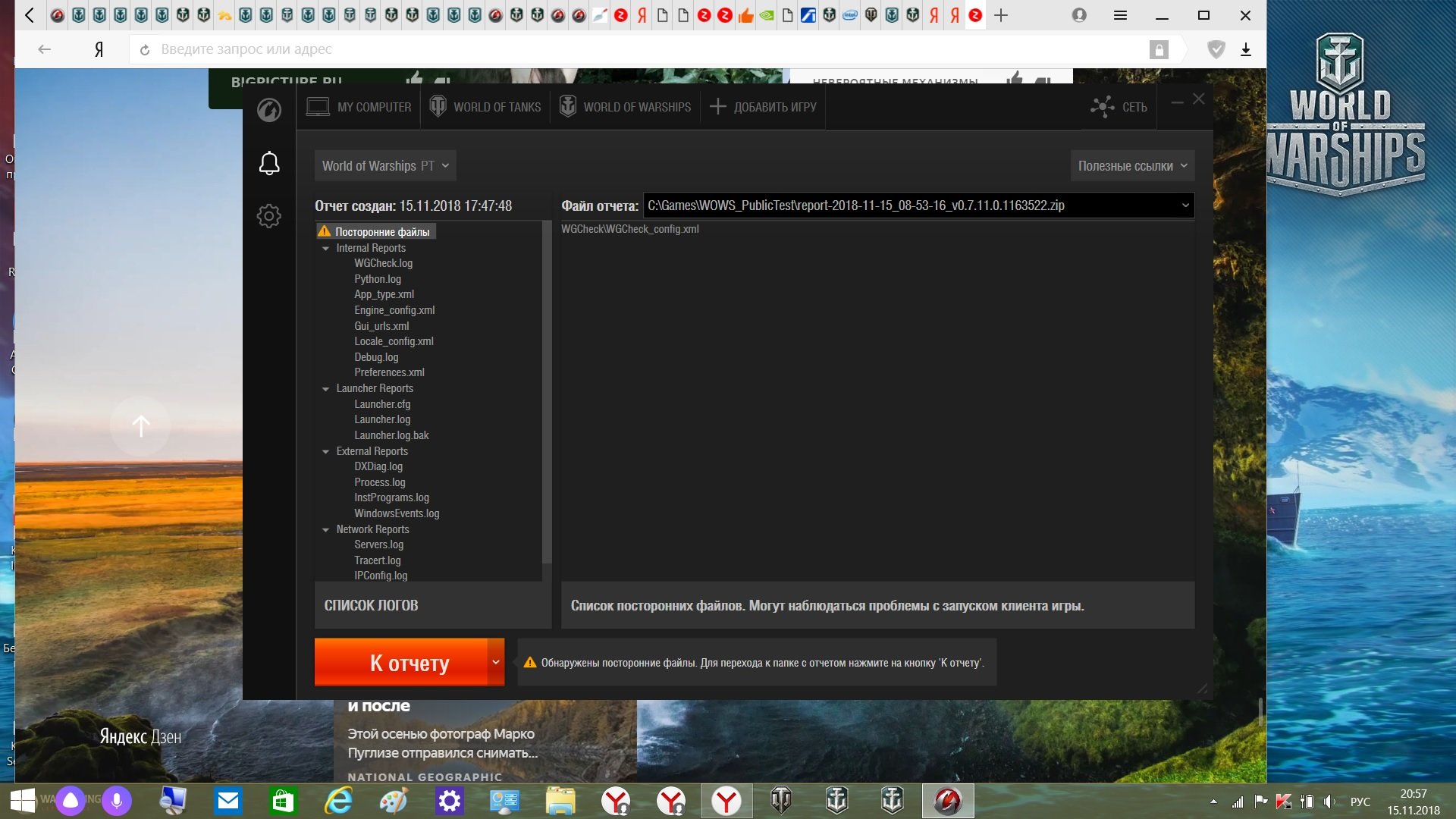Open Process.log in the tree
The width and height of the screenshot is (1456, 819).
tap(379, 482)
